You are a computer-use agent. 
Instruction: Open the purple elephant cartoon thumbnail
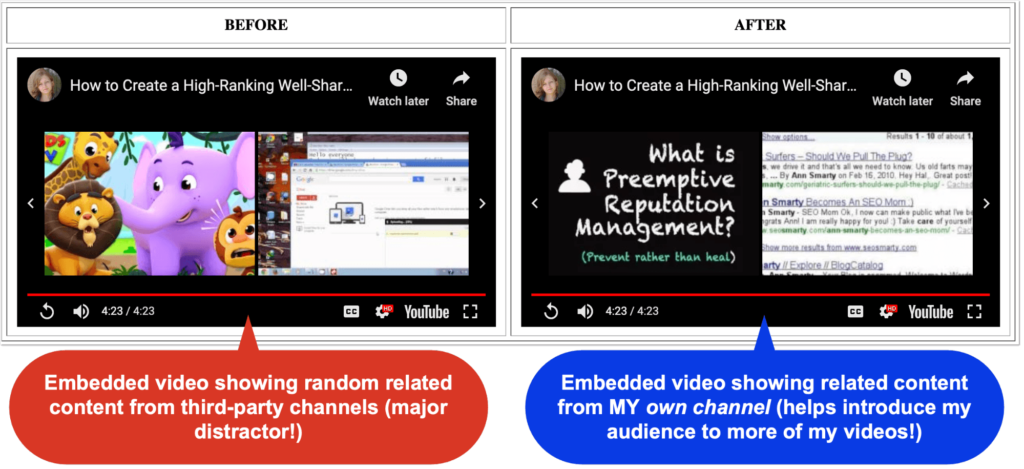pos(150,204)
